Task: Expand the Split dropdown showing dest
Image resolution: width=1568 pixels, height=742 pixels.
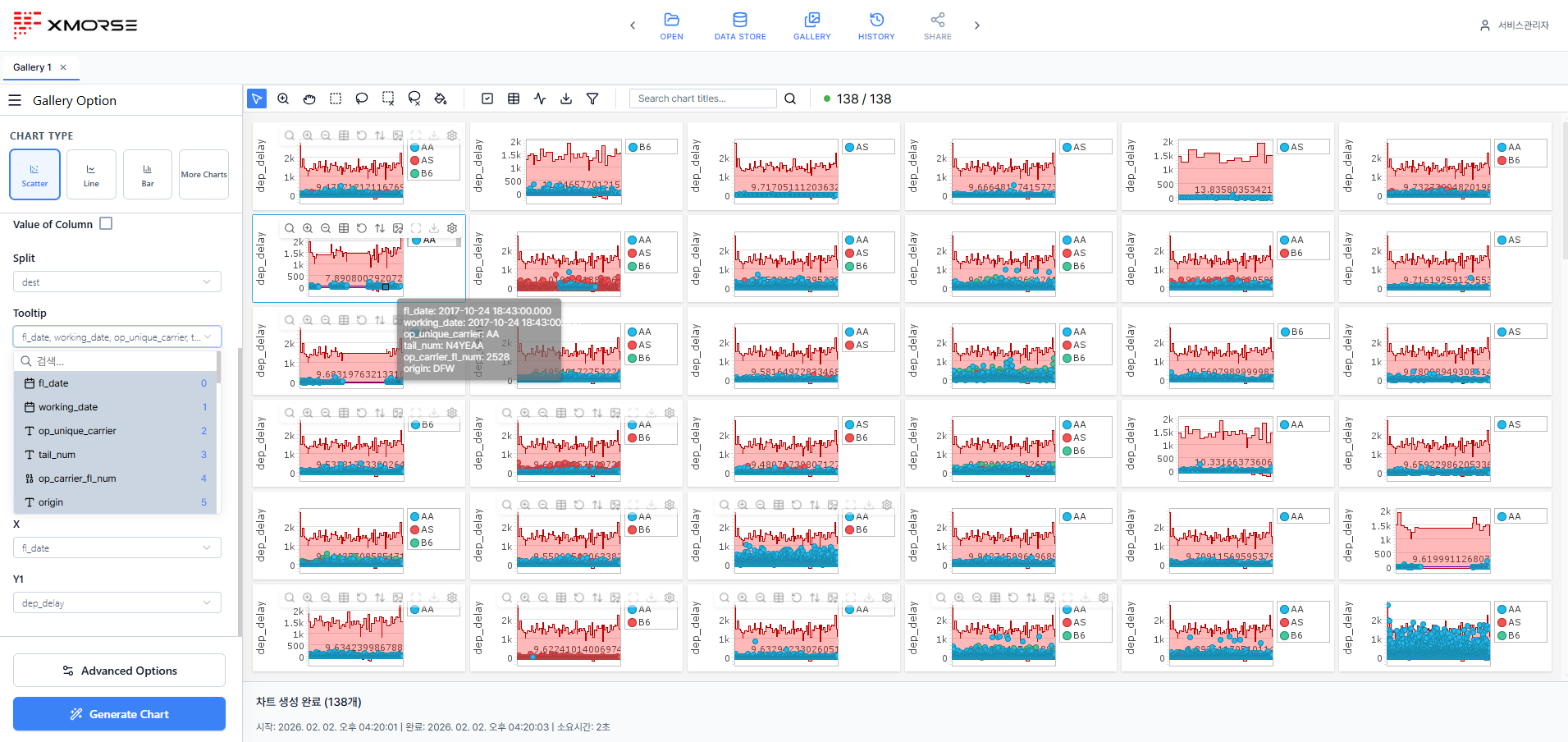Action: click(117, 282)
